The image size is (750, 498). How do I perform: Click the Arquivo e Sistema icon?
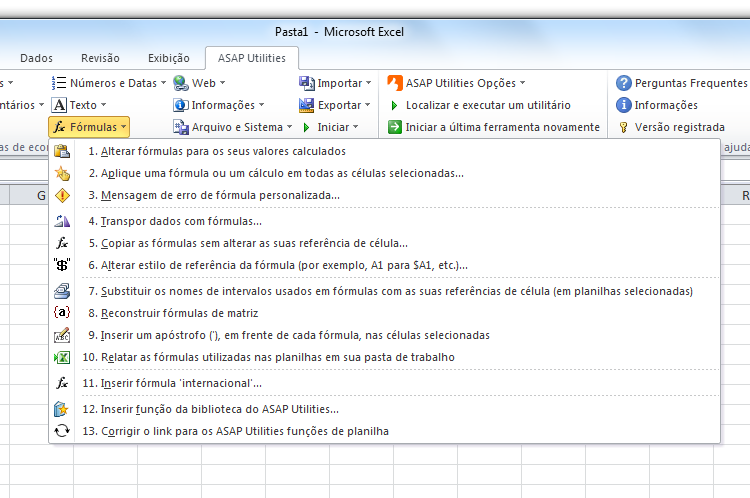(181, 127)
